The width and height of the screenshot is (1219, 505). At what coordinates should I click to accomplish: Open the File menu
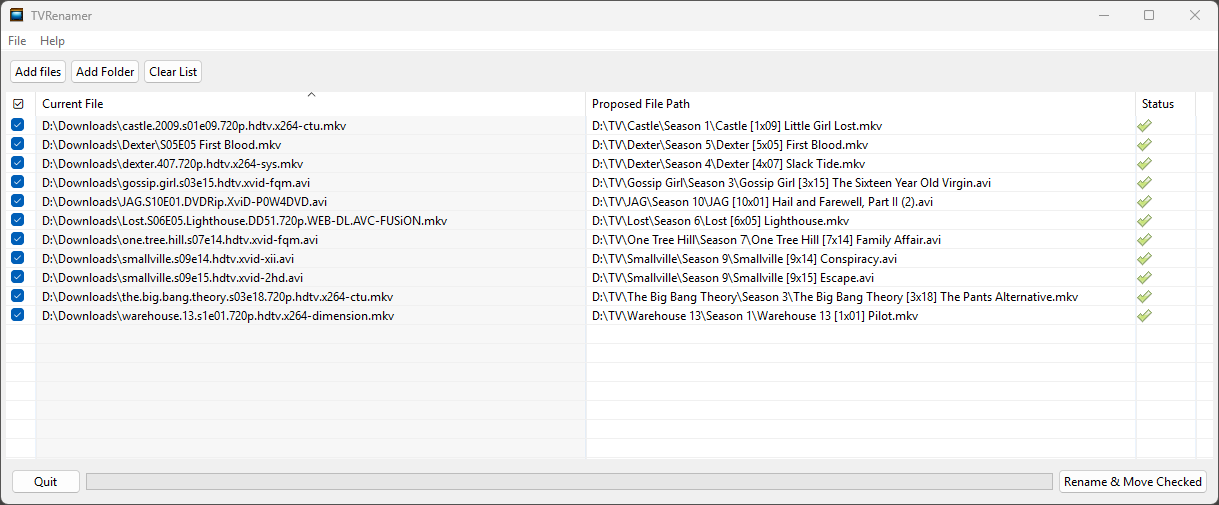[x=17, y=41]
